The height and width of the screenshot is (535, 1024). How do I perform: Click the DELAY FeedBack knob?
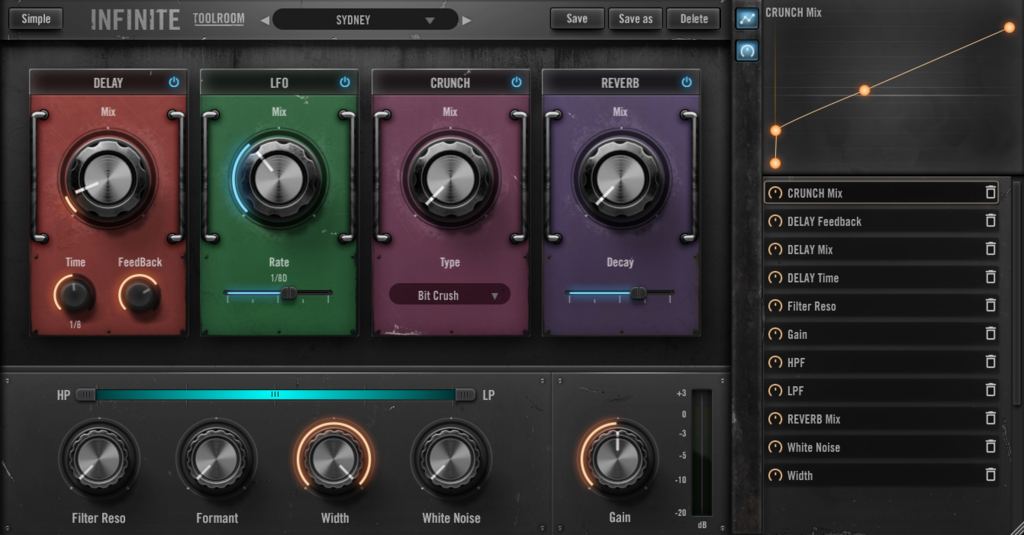(140, 295)
